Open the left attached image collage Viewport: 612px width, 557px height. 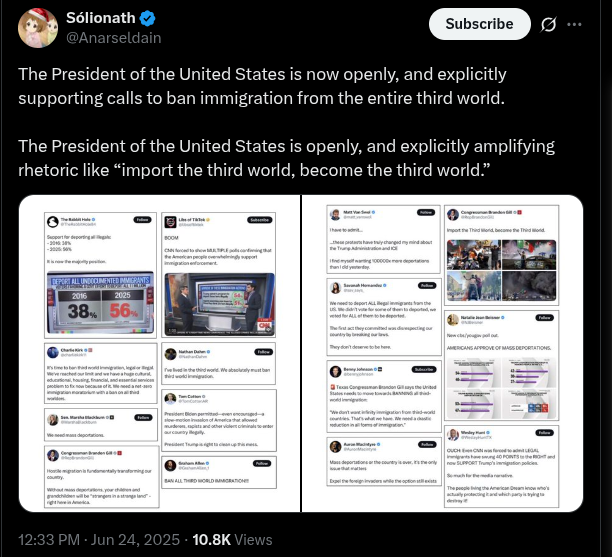pyautogui.click(x=159, y=353)
